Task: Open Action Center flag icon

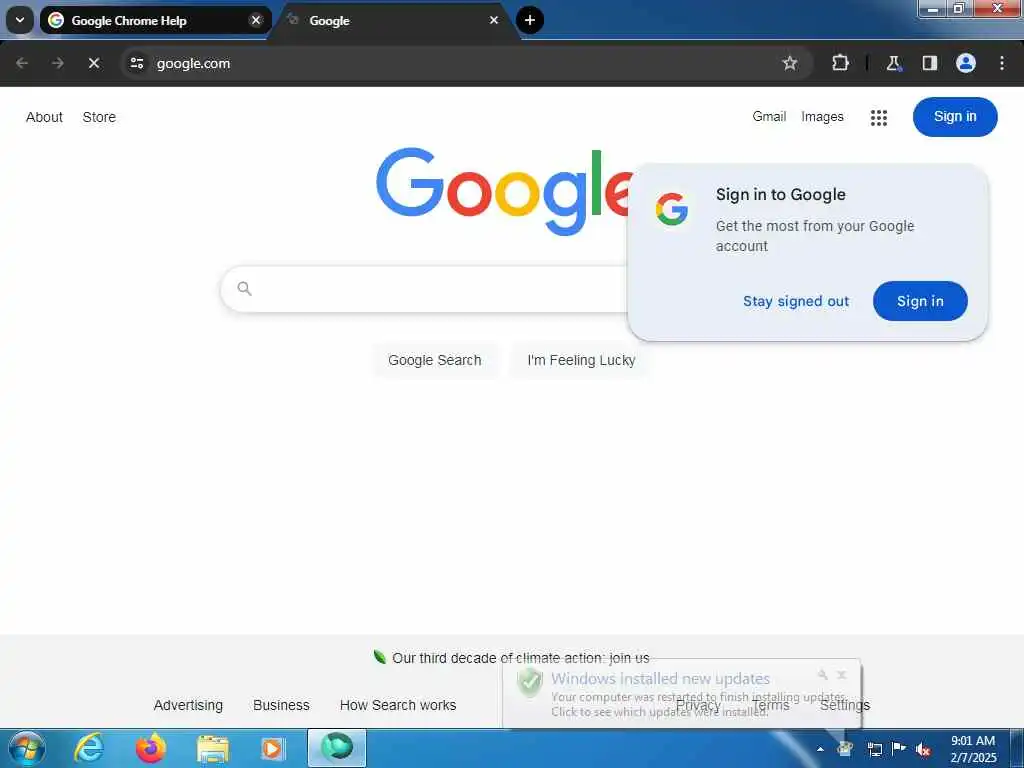Action: 899,749
